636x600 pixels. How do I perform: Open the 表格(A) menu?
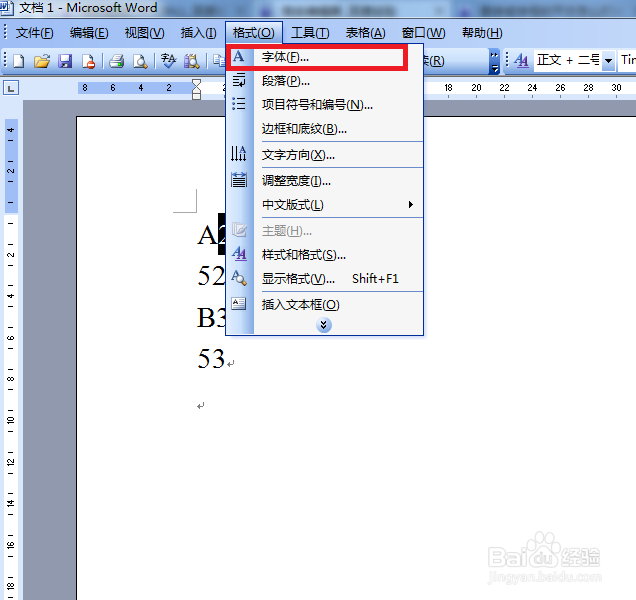[x=365, y=33]
